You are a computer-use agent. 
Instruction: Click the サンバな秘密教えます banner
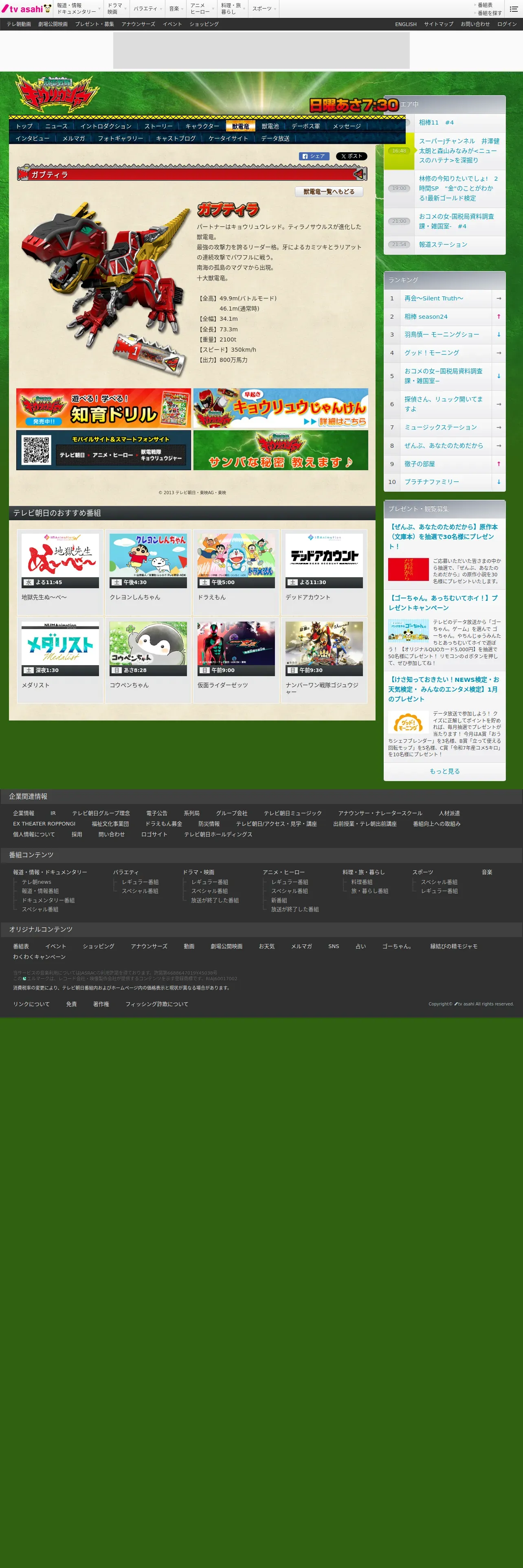(x=281, y=451)
